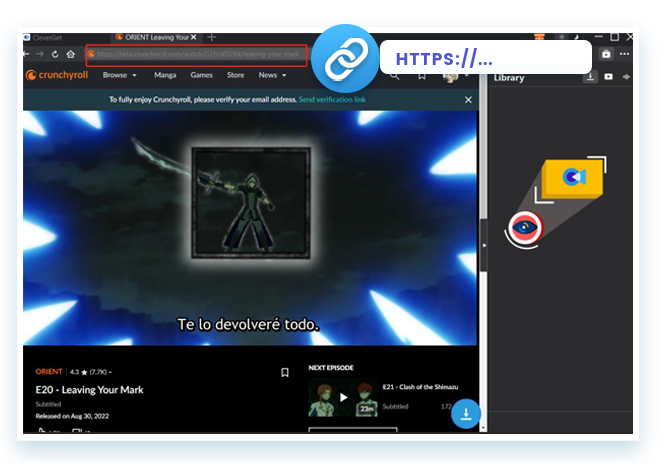Click the Crunchyroll logo
The image size is (664, 463).
click(x=57, y=75)
